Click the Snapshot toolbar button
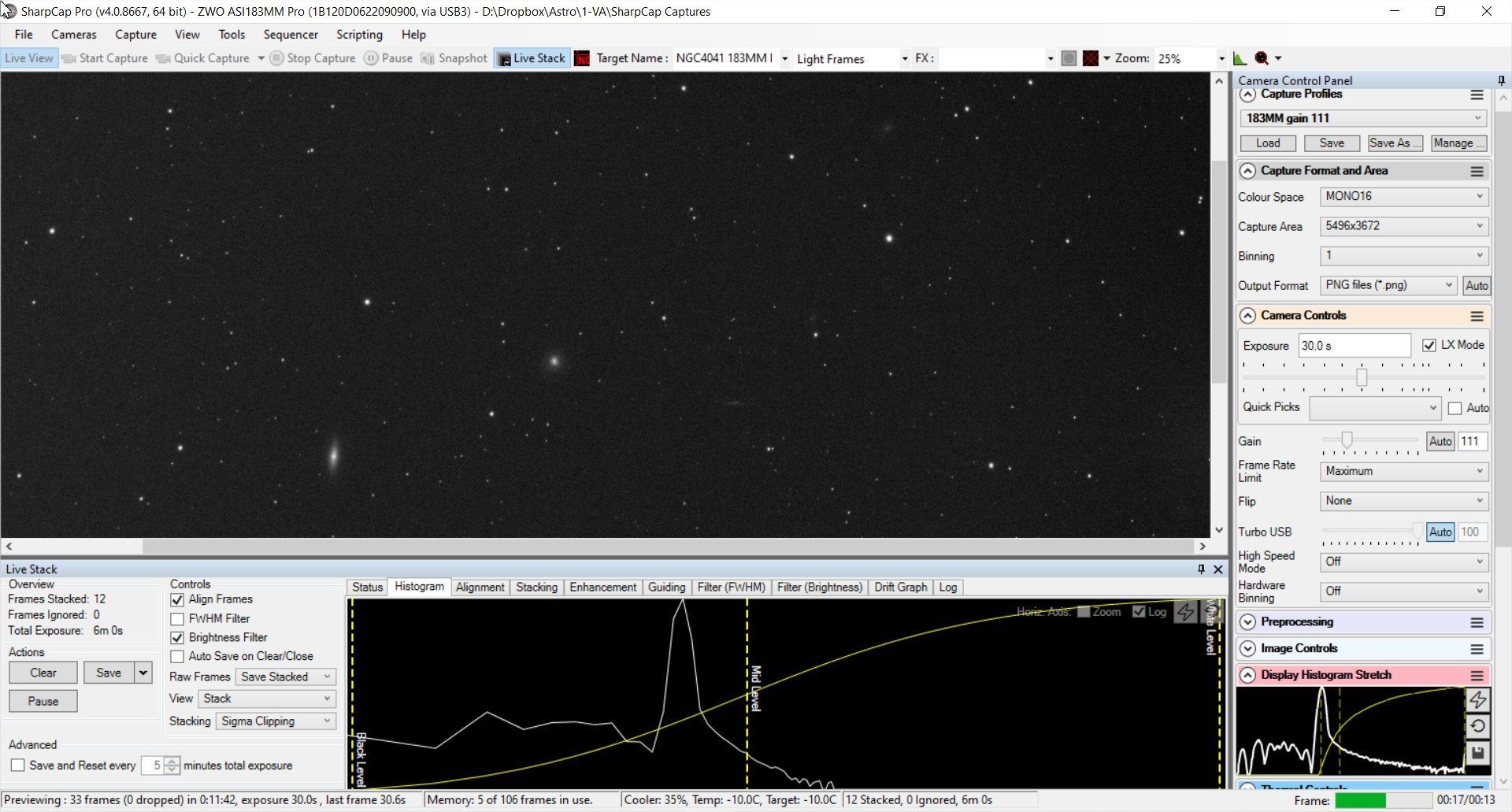The image size is (1512, 812). [x=454, y=58]
